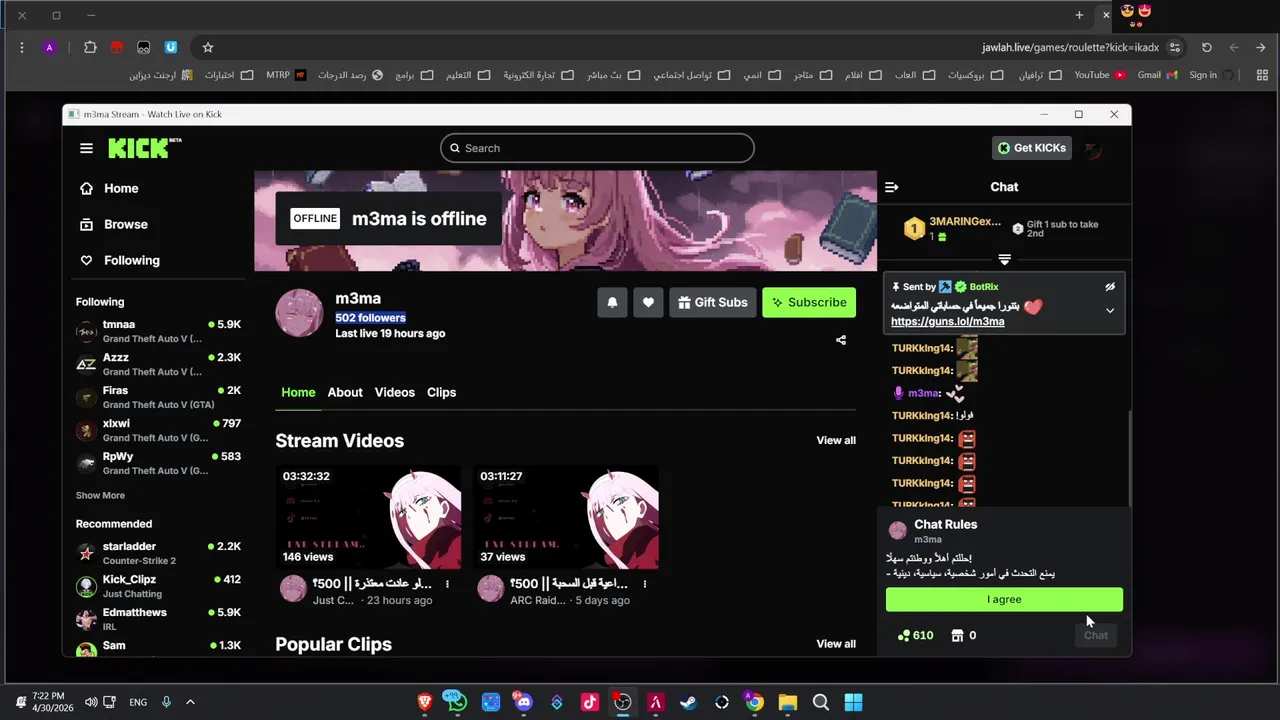The height and width of the screenshot is (720, 1280).
Task: Open the Gmail bookmark
Action: click(1157, 75)
